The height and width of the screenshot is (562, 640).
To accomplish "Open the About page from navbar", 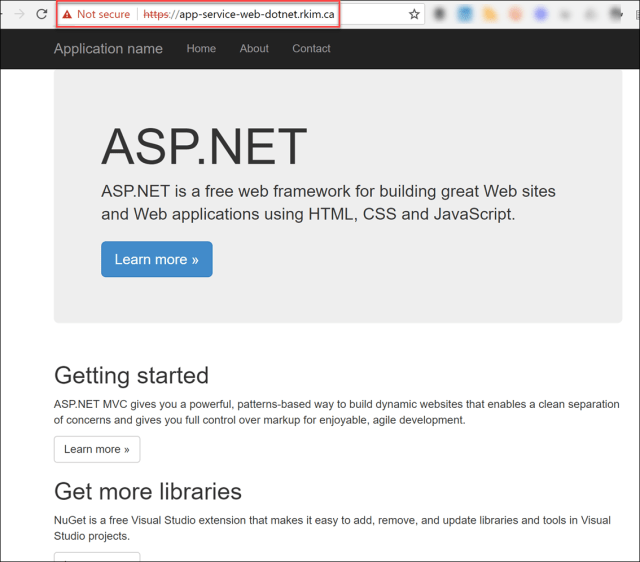I will point(254,49).
